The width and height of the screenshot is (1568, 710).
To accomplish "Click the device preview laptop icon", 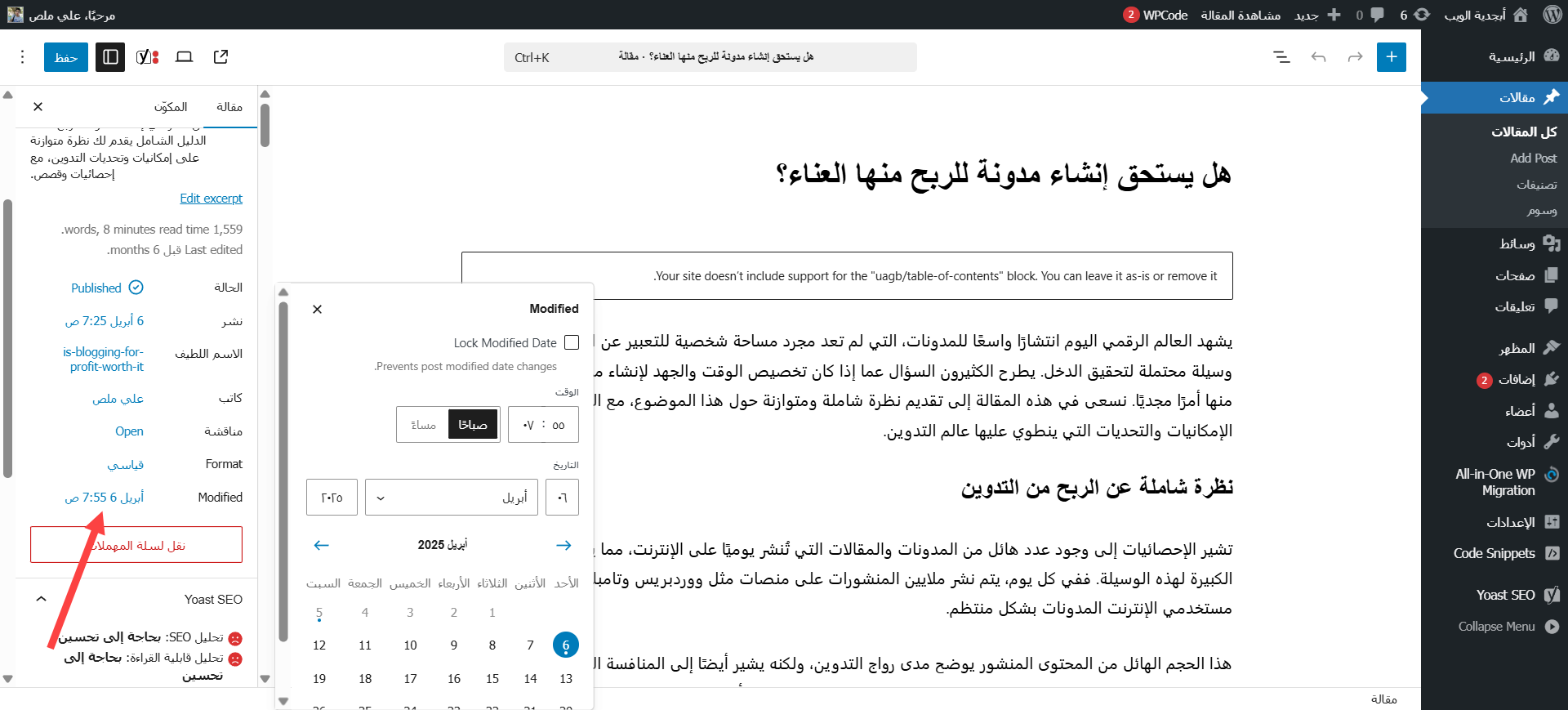I will 185,57.
